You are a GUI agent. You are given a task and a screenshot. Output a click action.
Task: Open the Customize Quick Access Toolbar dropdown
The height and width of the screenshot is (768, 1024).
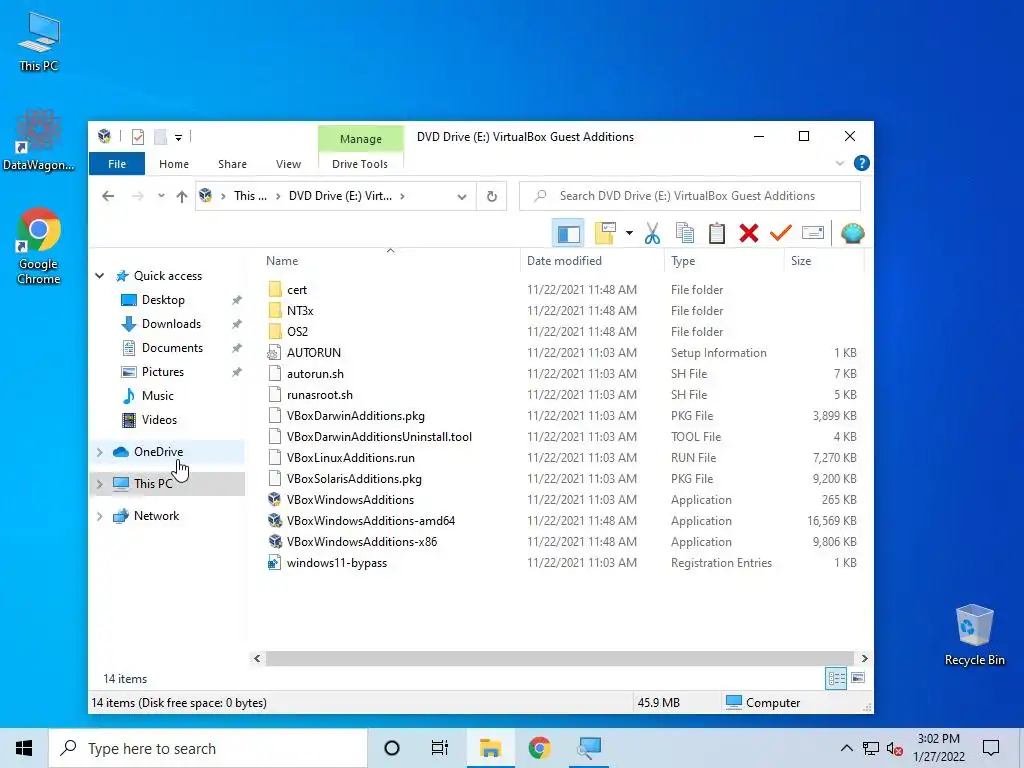(x=178, y=137)
